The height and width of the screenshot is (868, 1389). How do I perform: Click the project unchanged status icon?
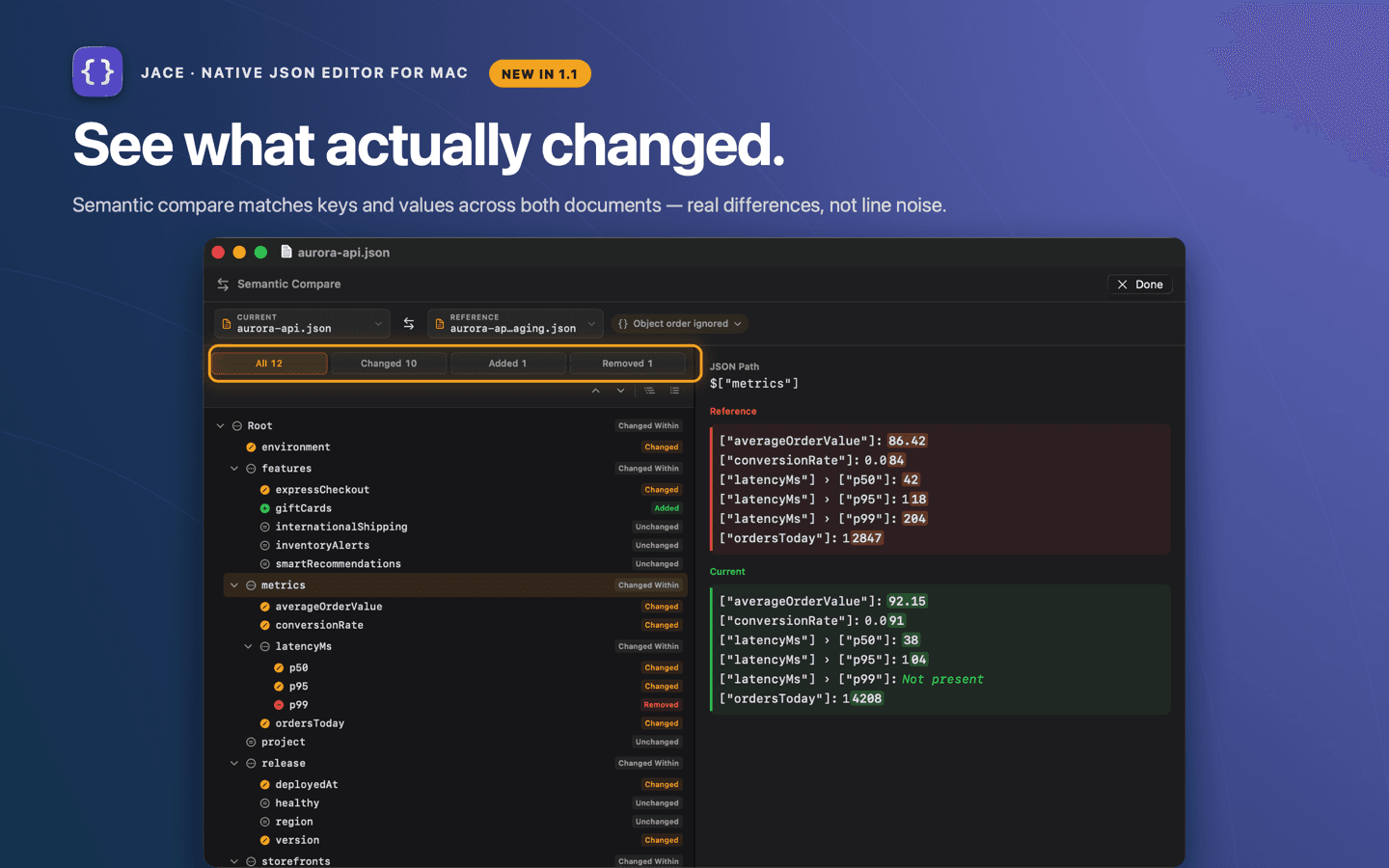[x=251, y=742]
